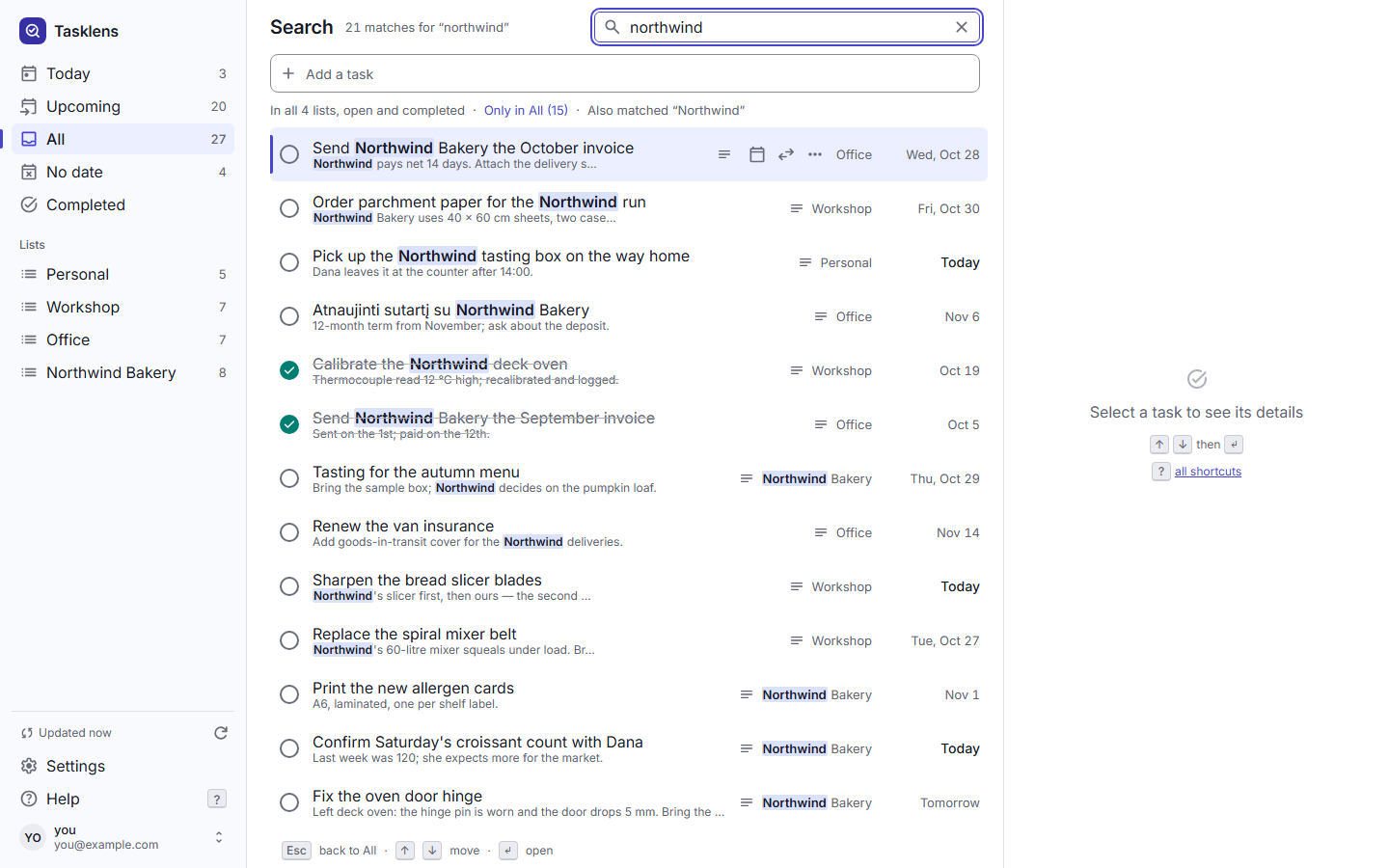Open the Personal list
This screenshot has height=868, width=1389.
click(123, 274)
